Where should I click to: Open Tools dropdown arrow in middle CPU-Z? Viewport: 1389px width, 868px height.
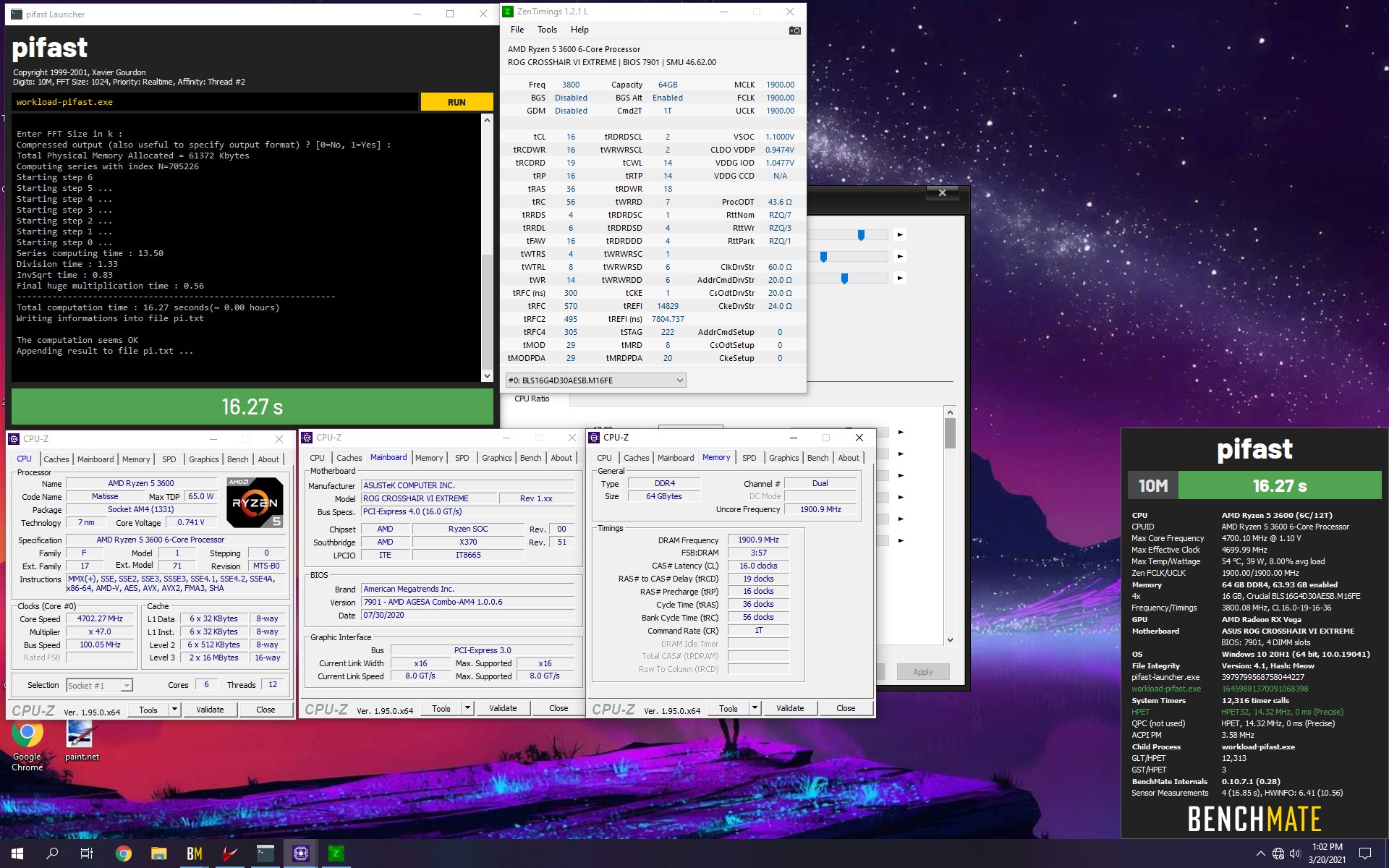coord(467,708)
